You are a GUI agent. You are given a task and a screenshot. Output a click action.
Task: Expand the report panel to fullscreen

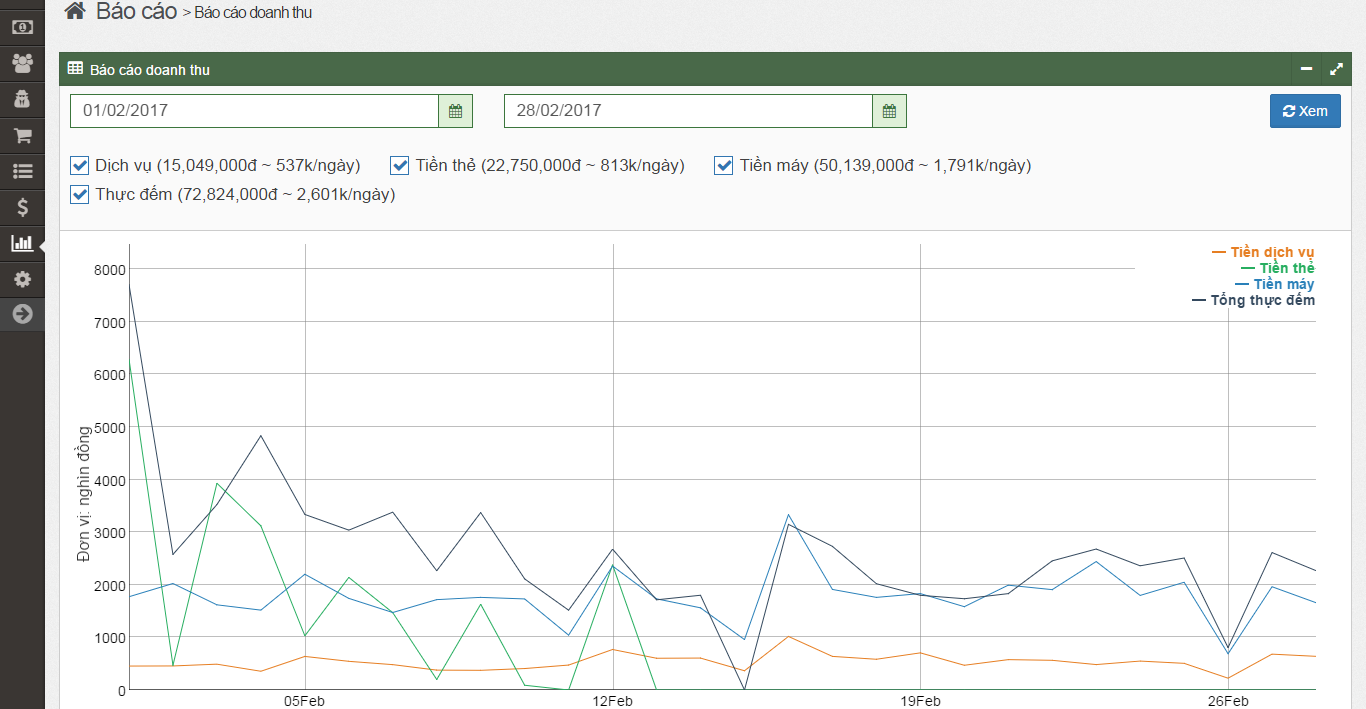1336,69
